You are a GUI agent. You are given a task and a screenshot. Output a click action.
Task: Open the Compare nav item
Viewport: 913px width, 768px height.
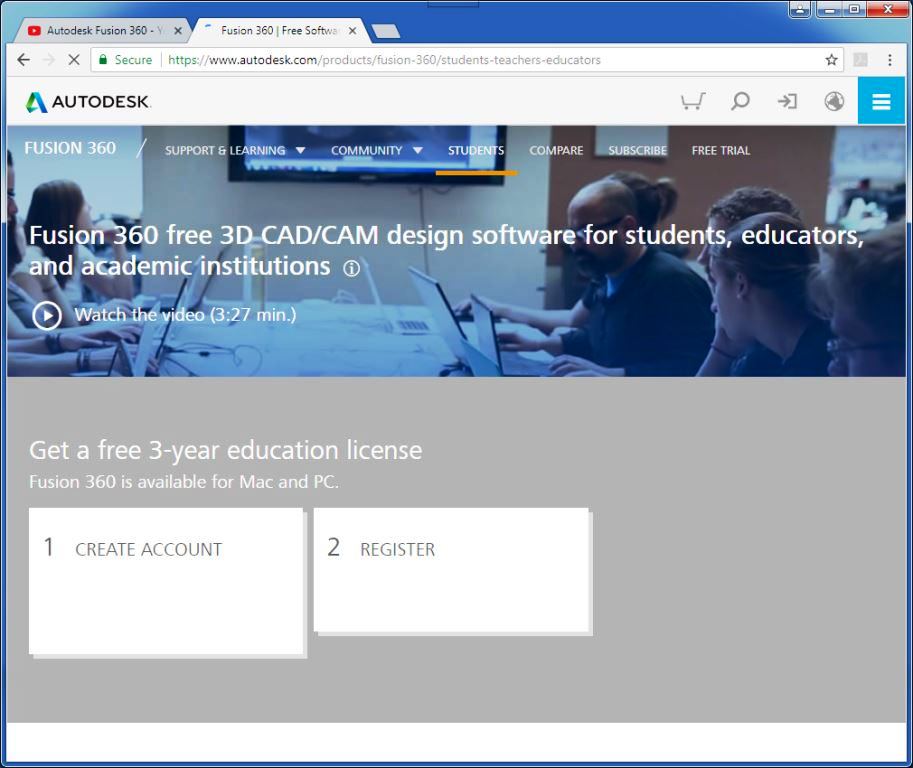click(556, 150)
